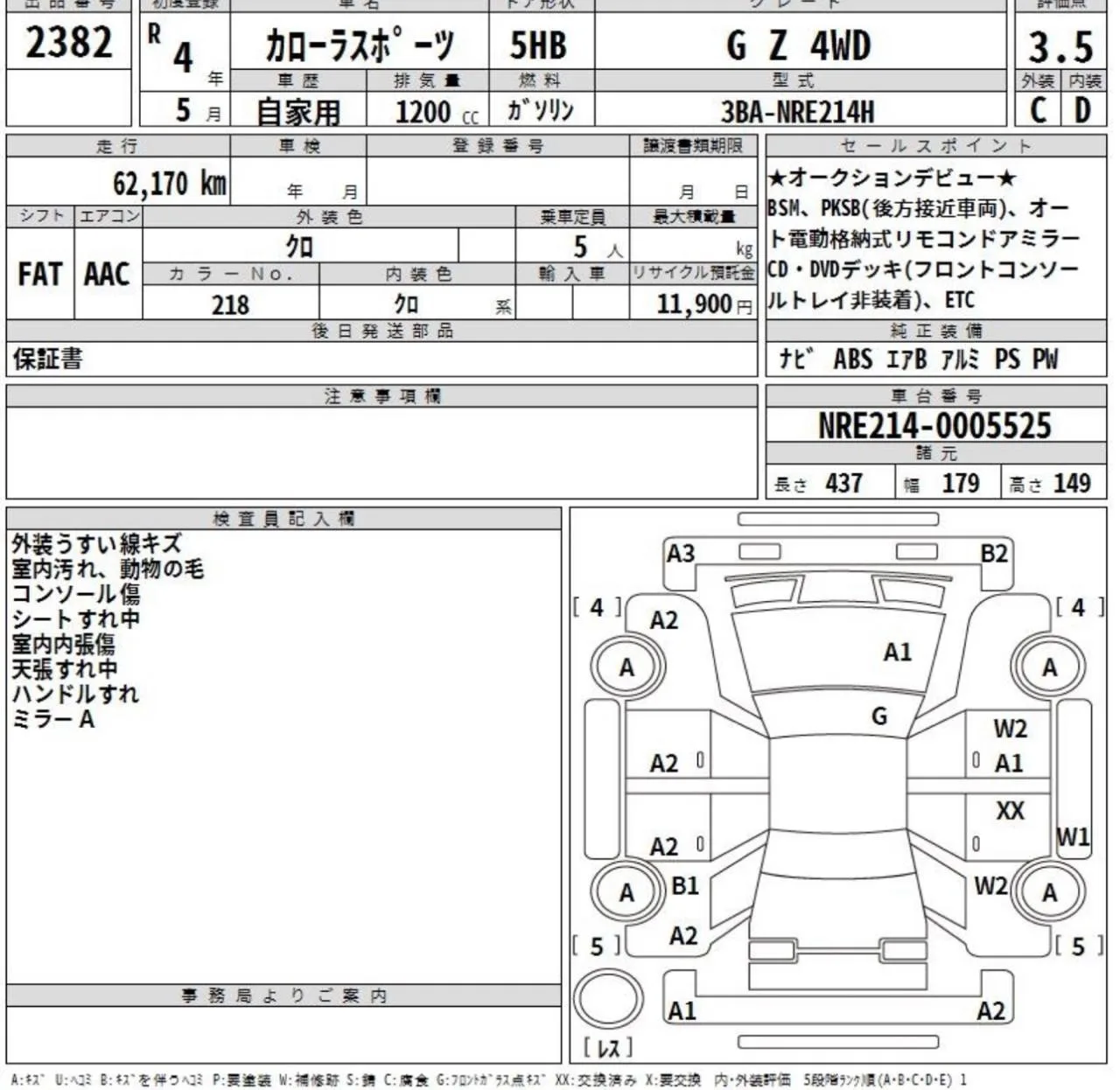1120x1090 pixels.
Task: Select the recycle deposit 11,900 yen cell
Action: pyautogui.click(x=693, y=304)
